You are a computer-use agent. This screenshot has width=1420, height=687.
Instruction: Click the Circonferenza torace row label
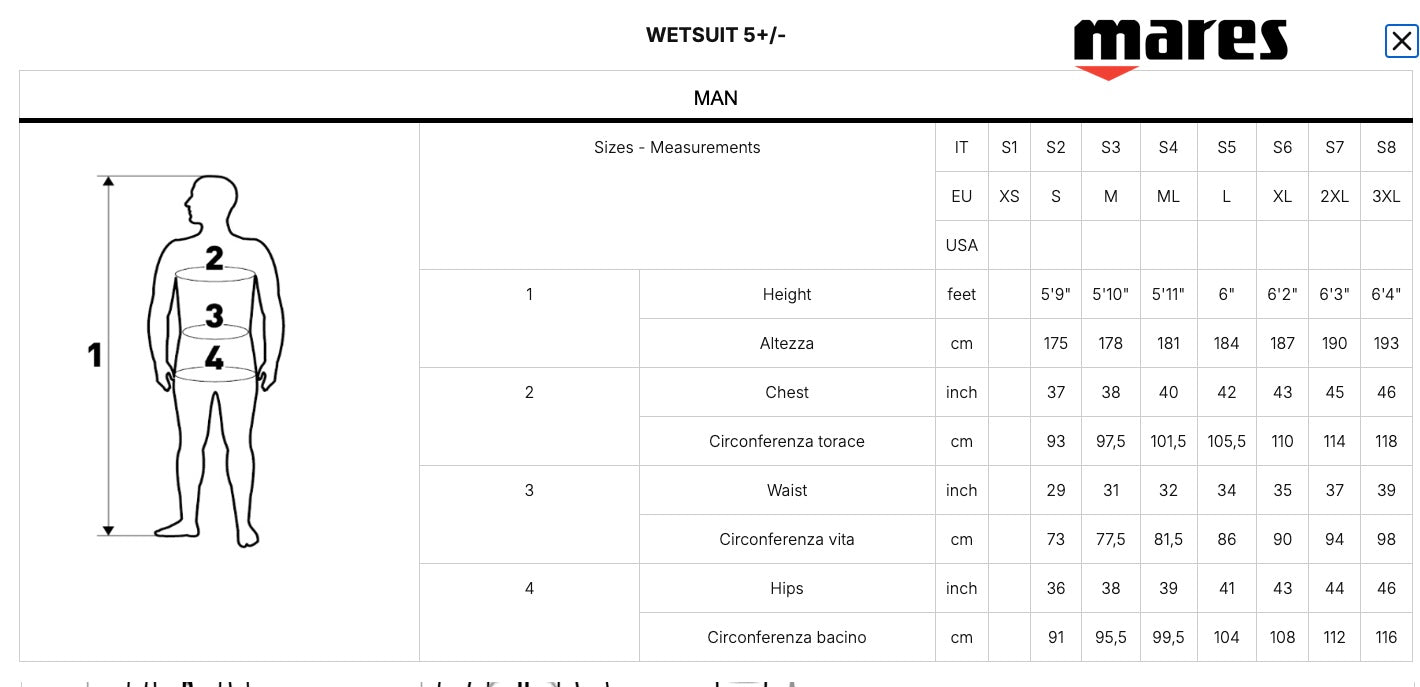(787, 441)
